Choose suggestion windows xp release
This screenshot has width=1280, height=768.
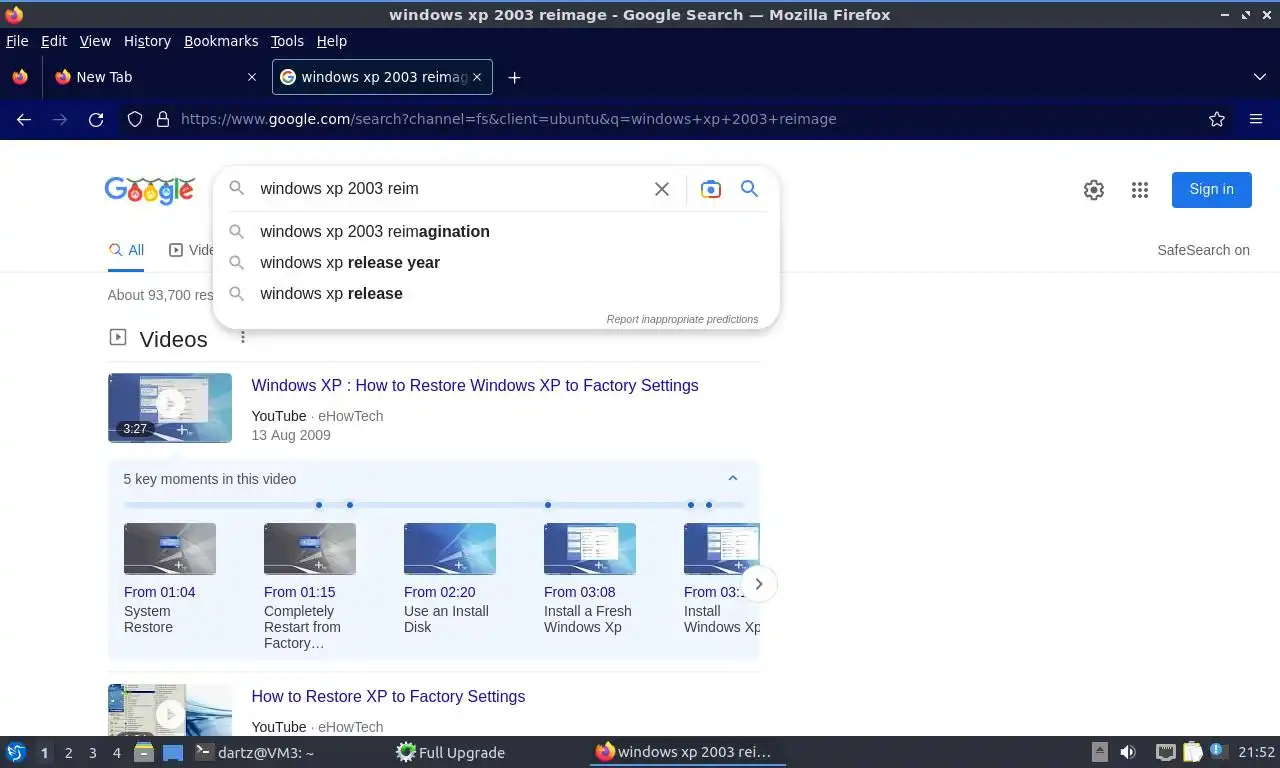tap(496, 293)
